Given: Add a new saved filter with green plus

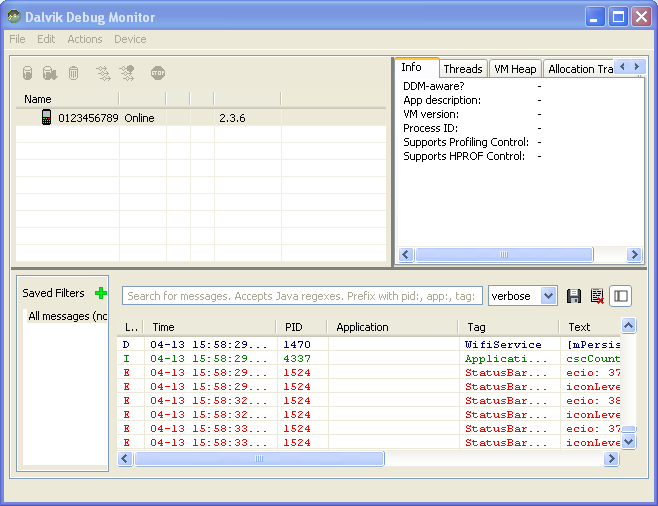Looking at the screenshot, I should [x=100, y=293].
